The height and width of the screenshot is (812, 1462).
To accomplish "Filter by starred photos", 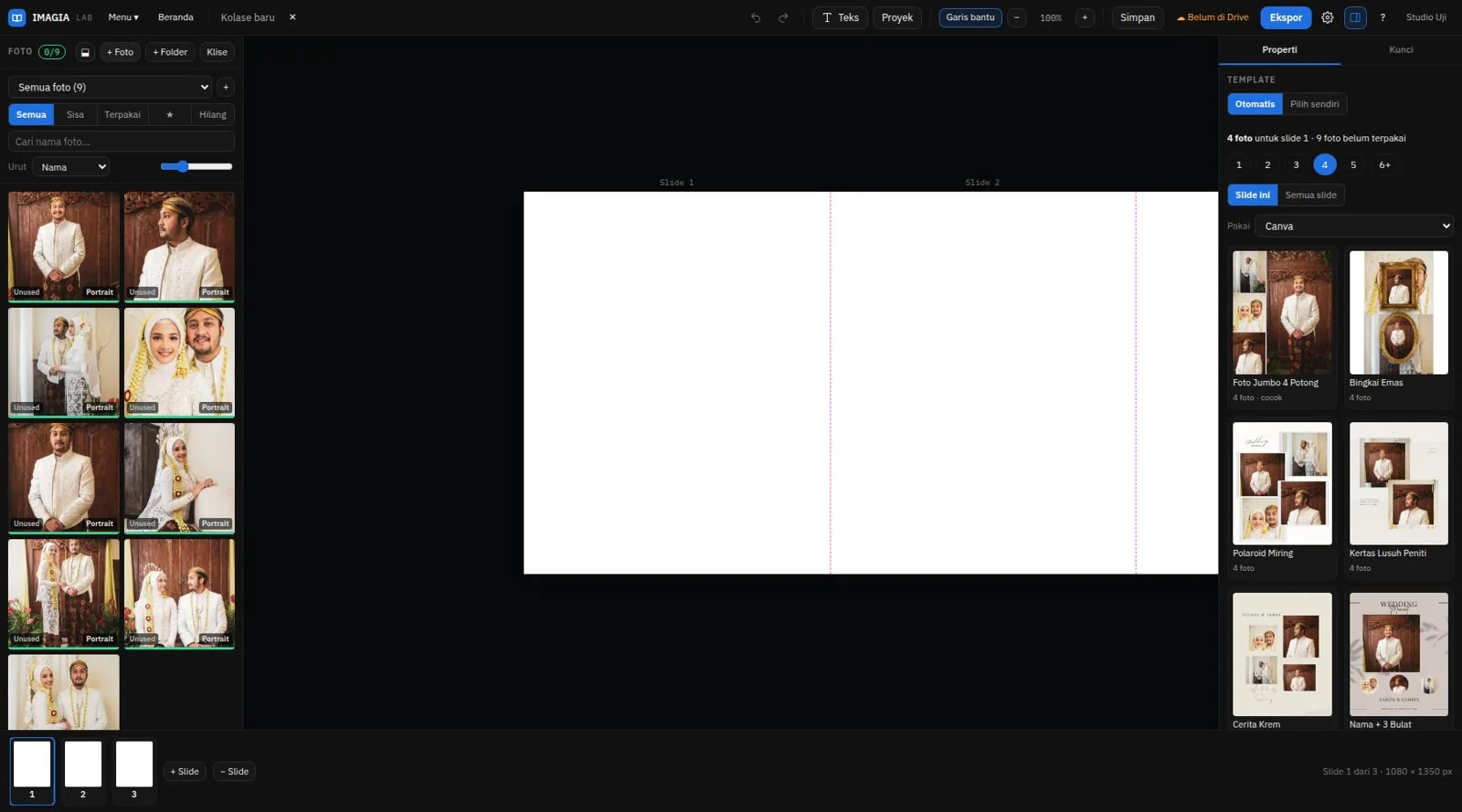I will tap(169, 114).
